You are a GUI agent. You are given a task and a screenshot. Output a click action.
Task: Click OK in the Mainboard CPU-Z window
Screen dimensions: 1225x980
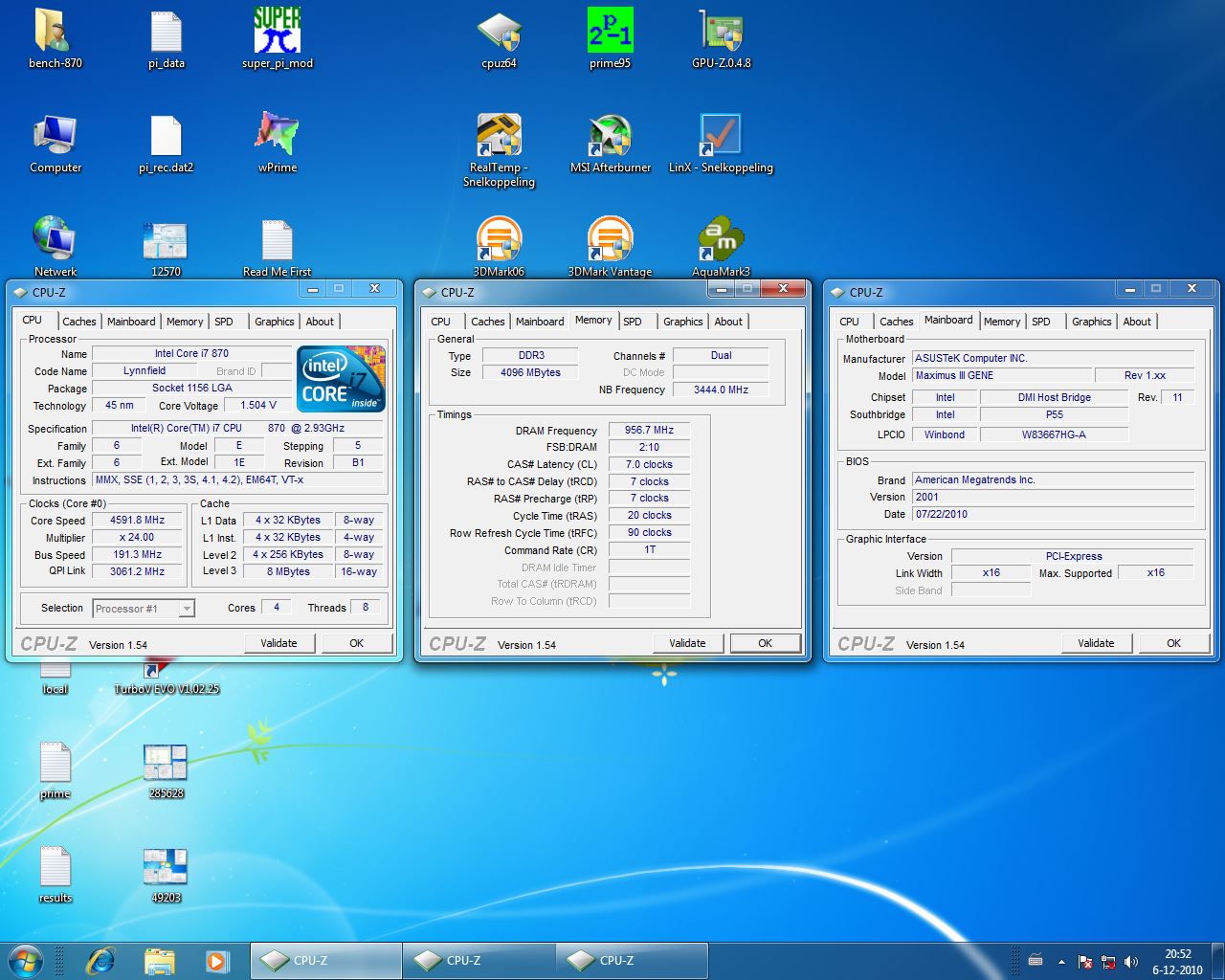(x=1173, y=643)
